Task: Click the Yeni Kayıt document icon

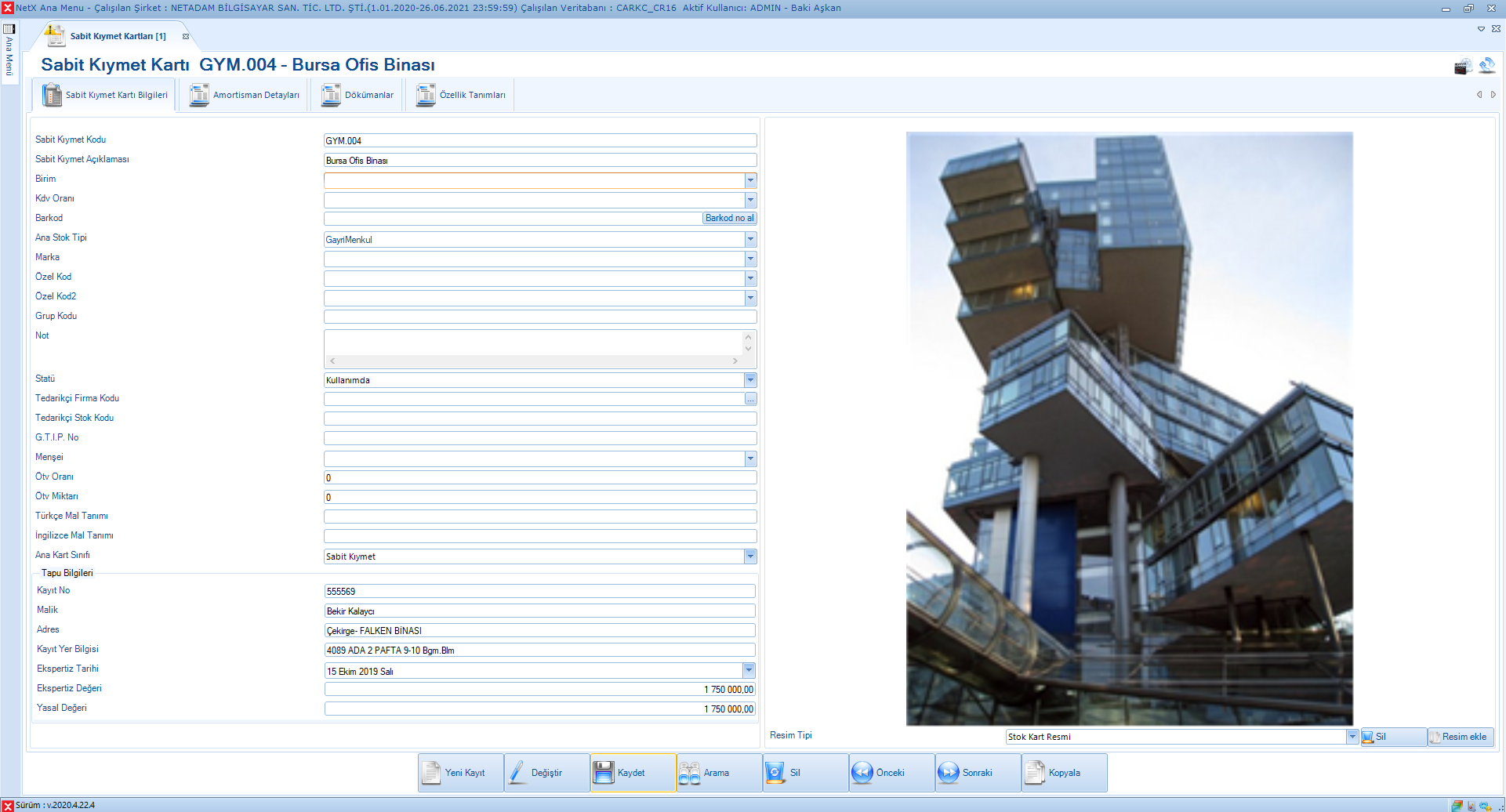Action: [431, 773]
